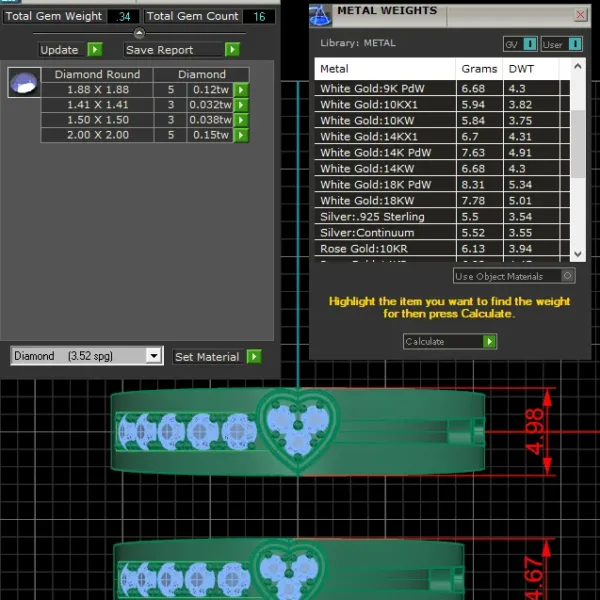The image size is (600, 600).
Task: Select the White Gold:10KW row
Action: 442,121
